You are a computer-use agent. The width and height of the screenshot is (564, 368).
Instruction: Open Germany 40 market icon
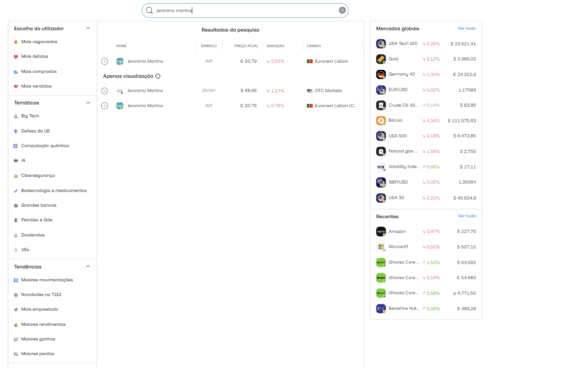click(x=381, y=74)
